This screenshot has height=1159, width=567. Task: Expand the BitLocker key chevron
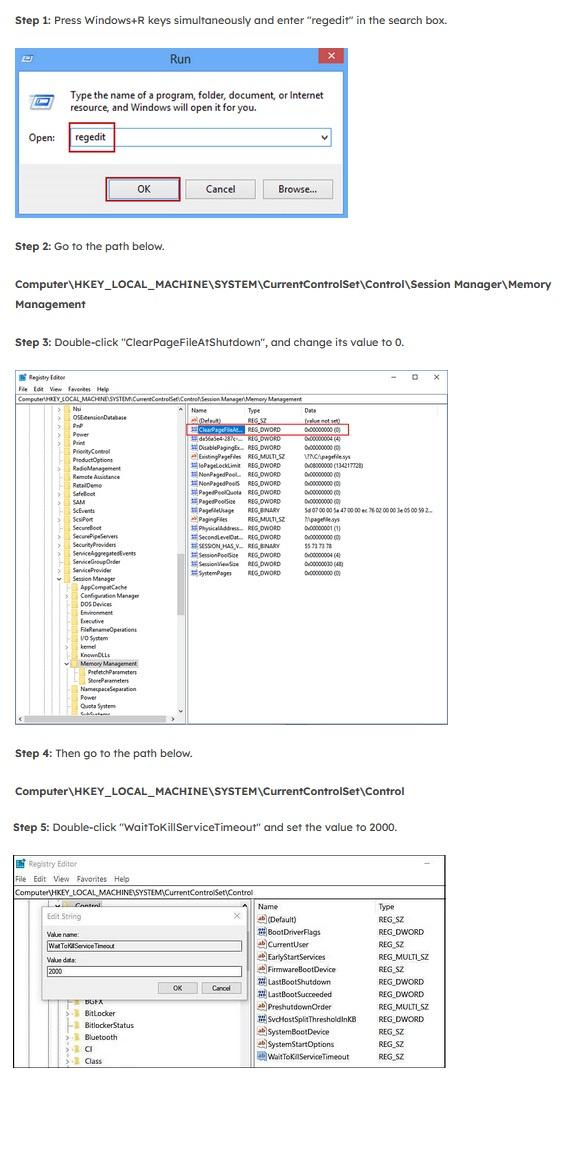click(x=67, y=1013)
